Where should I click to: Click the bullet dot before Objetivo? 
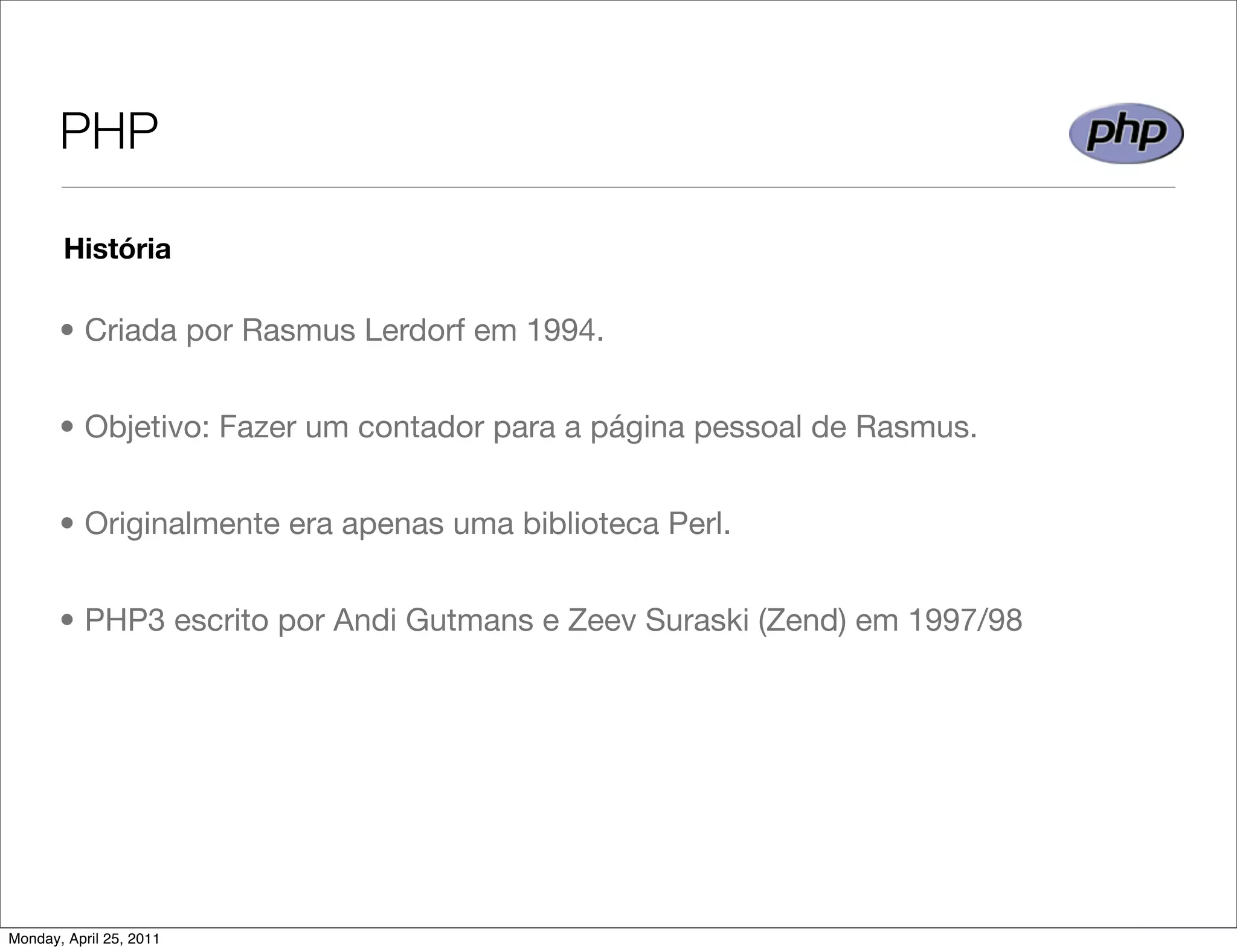pyautogui.click(x=68, y=428)
